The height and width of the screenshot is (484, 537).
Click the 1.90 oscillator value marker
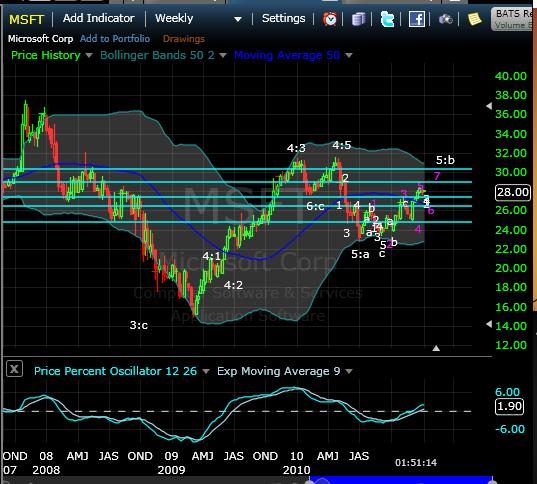coord(510,406)
